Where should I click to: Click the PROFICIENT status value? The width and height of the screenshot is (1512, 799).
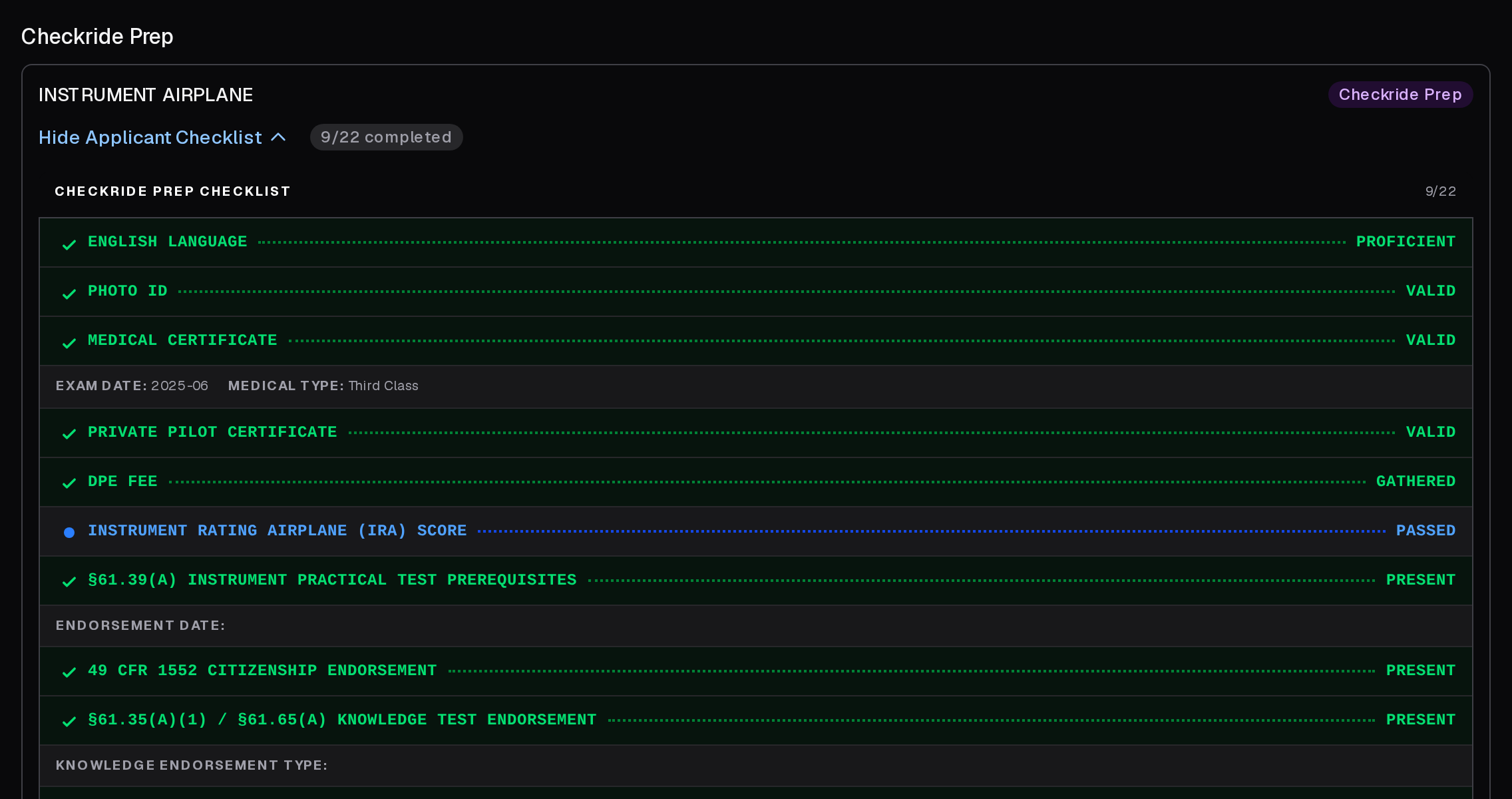(x=1406, y=242)
